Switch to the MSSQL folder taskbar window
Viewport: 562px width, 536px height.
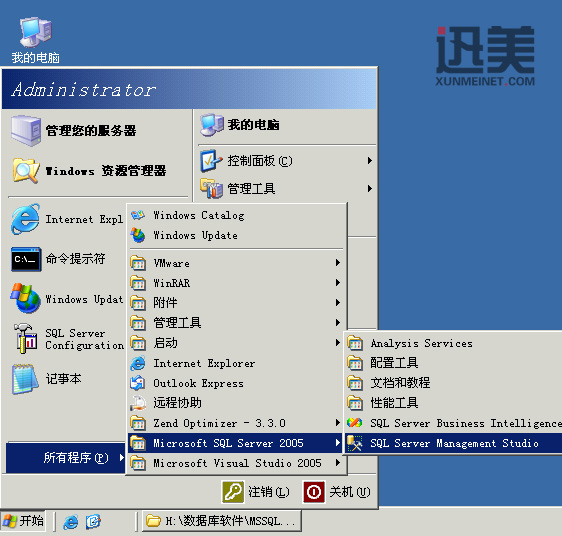pyautogui.click(x=222, y=521)
